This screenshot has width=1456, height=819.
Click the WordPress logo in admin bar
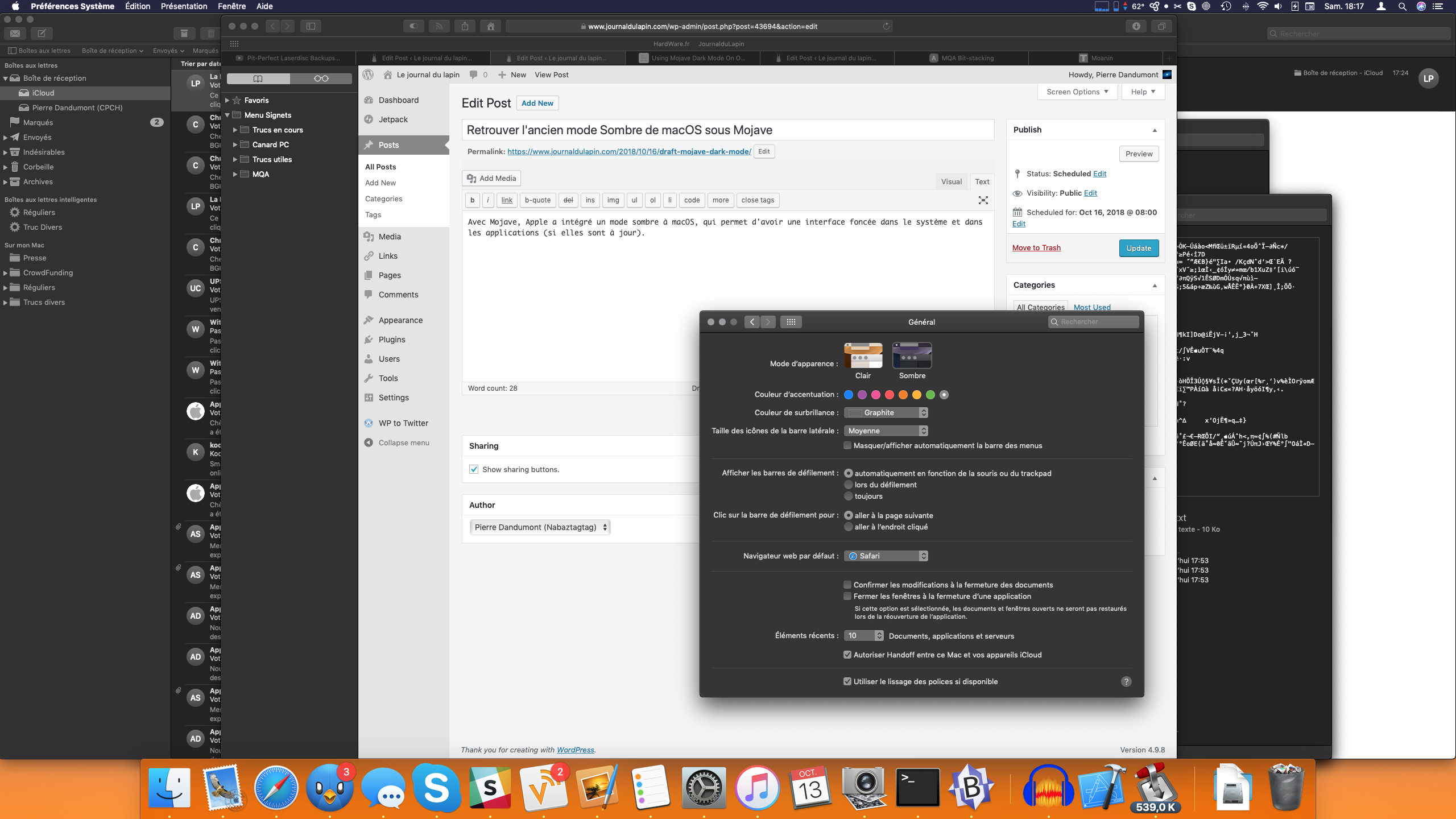tap(369, 75)
